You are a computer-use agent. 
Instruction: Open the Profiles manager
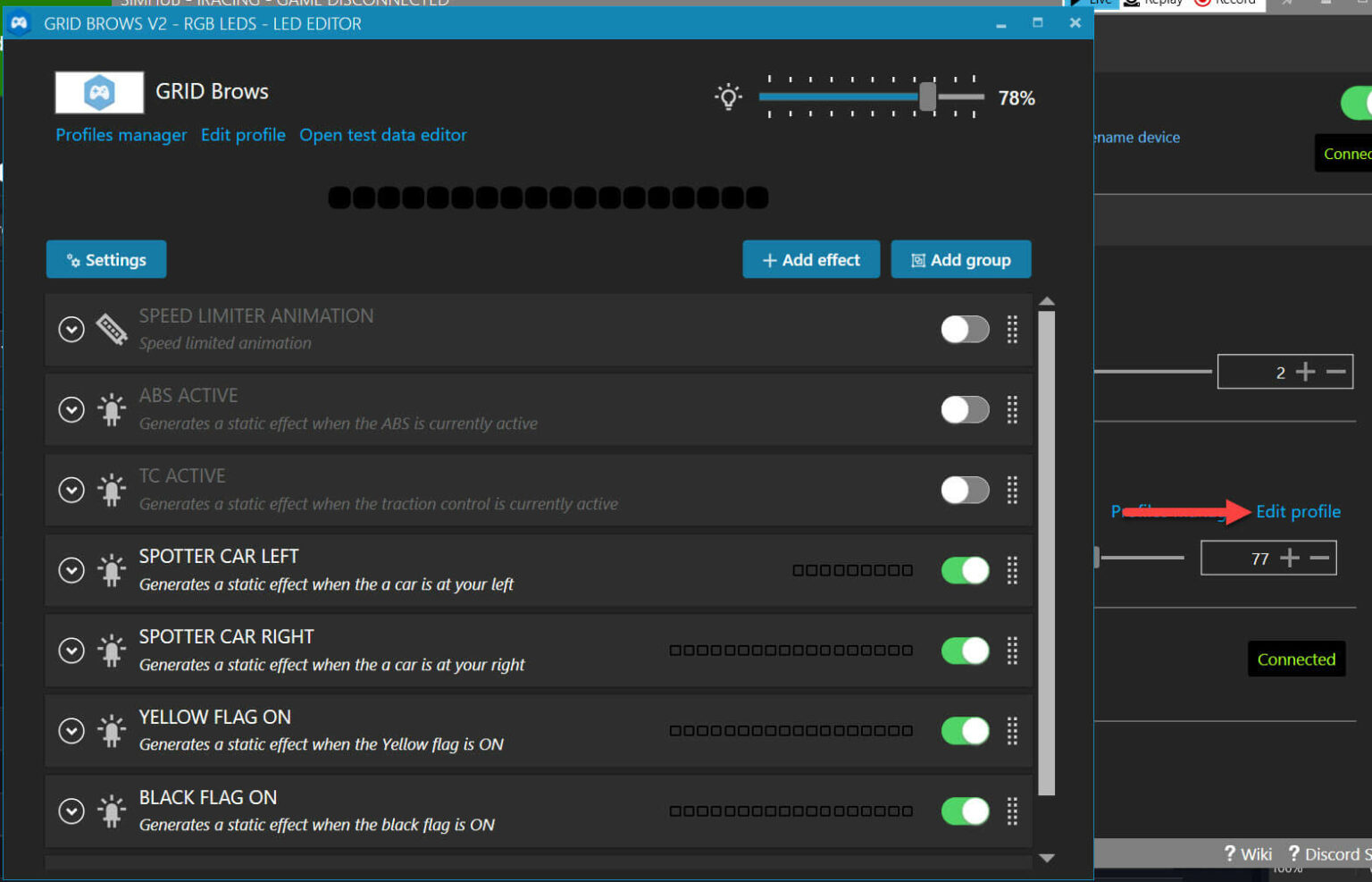coord(121,135)
